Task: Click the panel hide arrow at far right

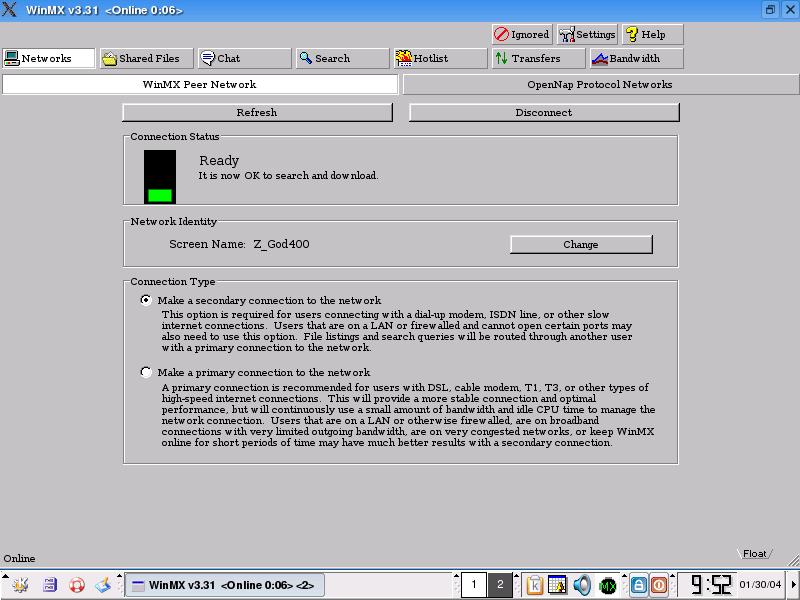Action: [794, 585]
